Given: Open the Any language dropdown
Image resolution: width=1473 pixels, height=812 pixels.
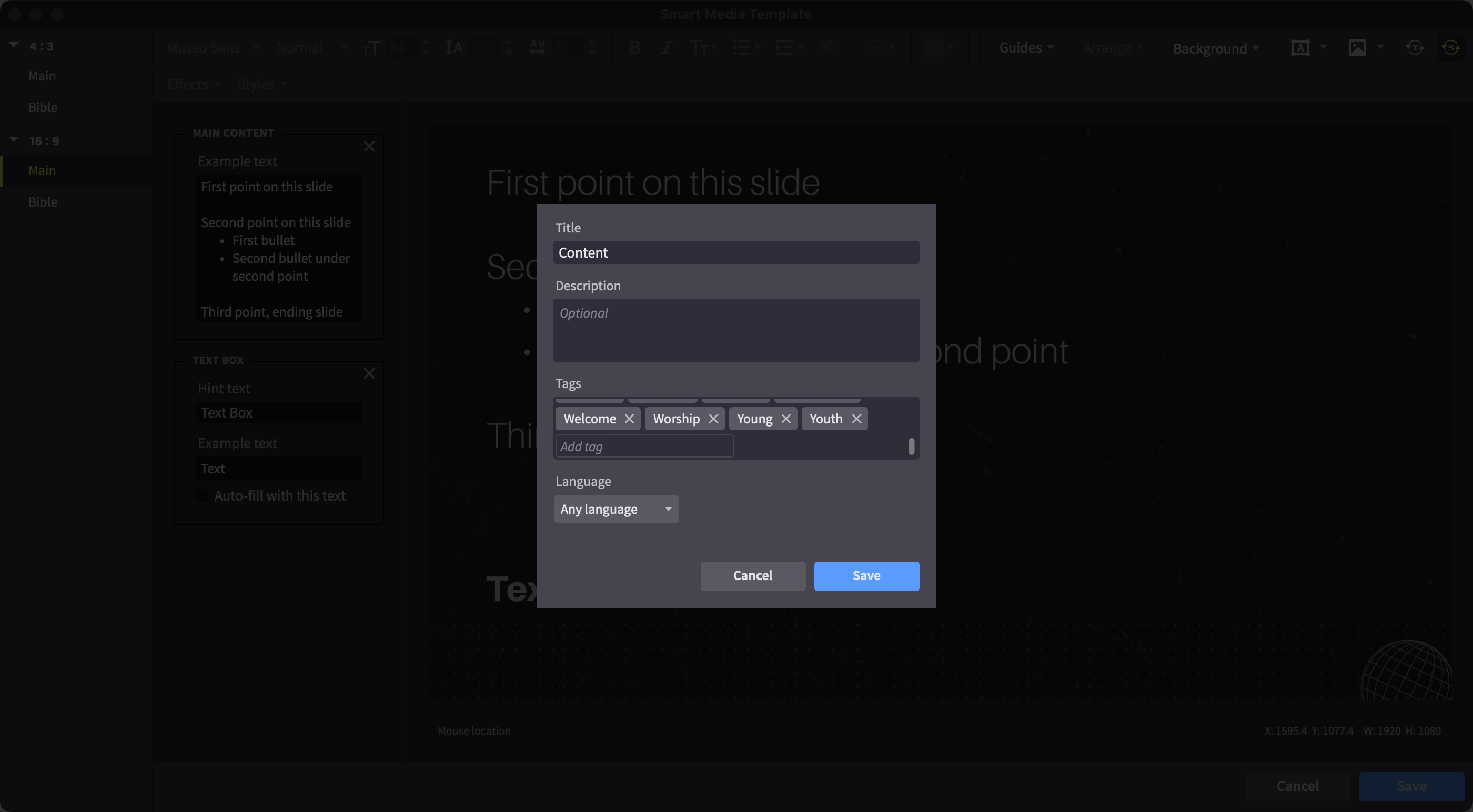Looking at the screenshot, I should coord(616,509).
